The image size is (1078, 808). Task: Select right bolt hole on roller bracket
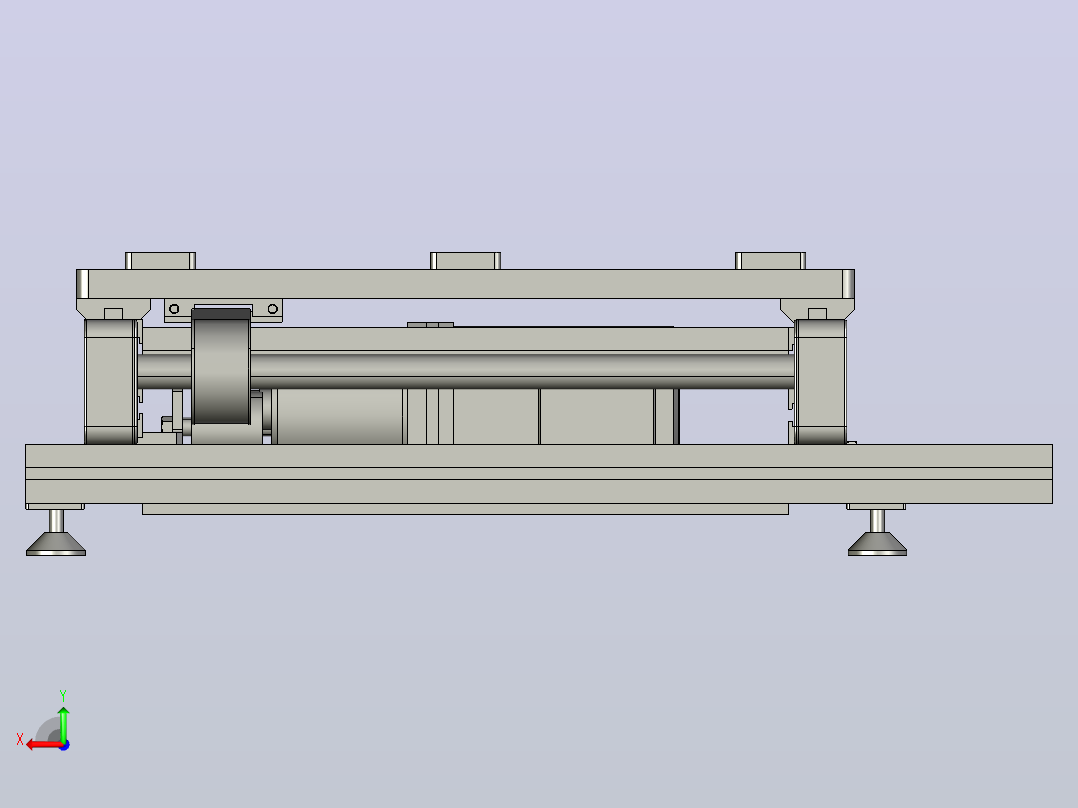(273, 309)
